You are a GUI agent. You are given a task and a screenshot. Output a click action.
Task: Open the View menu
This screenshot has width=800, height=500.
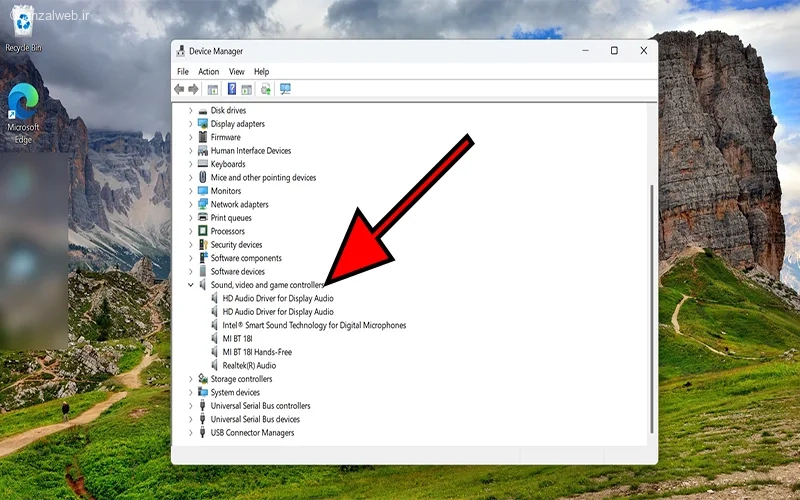pyautogui.click(x=236, y=72)
